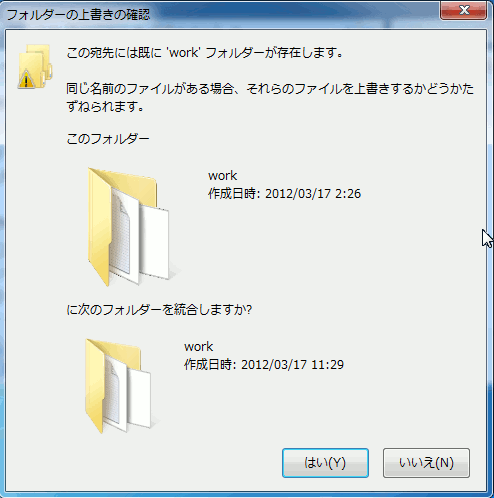Click the yellow warning triangle badge icon
Screen dimensions: 494x498
click(26, 80)
